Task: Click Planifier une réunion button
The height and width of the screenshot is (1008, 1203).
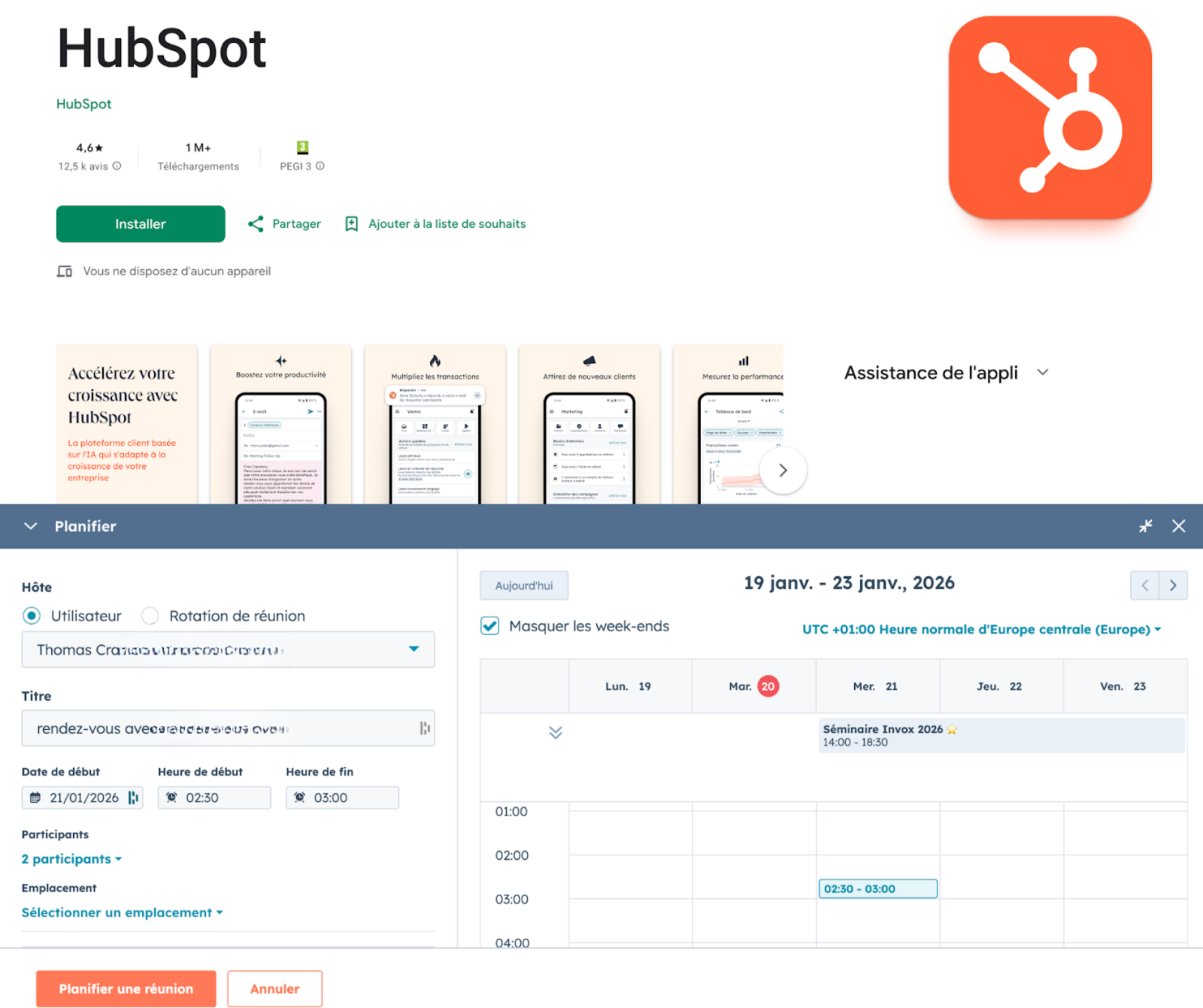Action: click(x=126, y=988)
